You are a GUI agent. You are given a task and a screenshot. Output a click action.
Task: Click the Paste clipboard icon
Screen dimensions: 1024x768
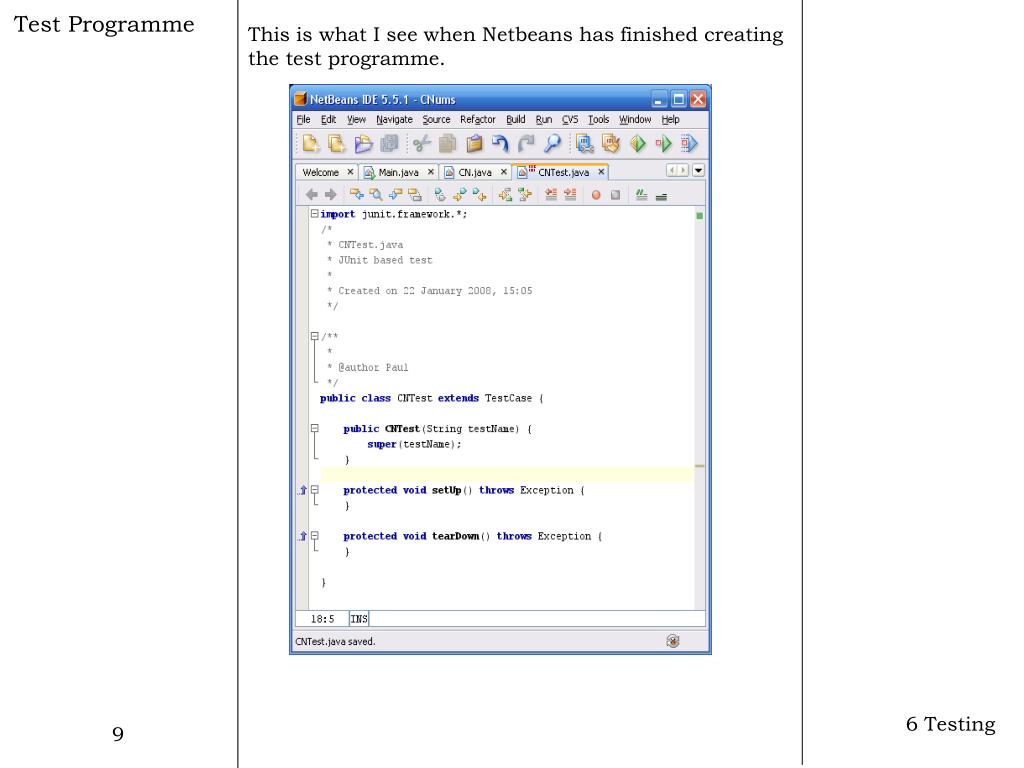474,143
